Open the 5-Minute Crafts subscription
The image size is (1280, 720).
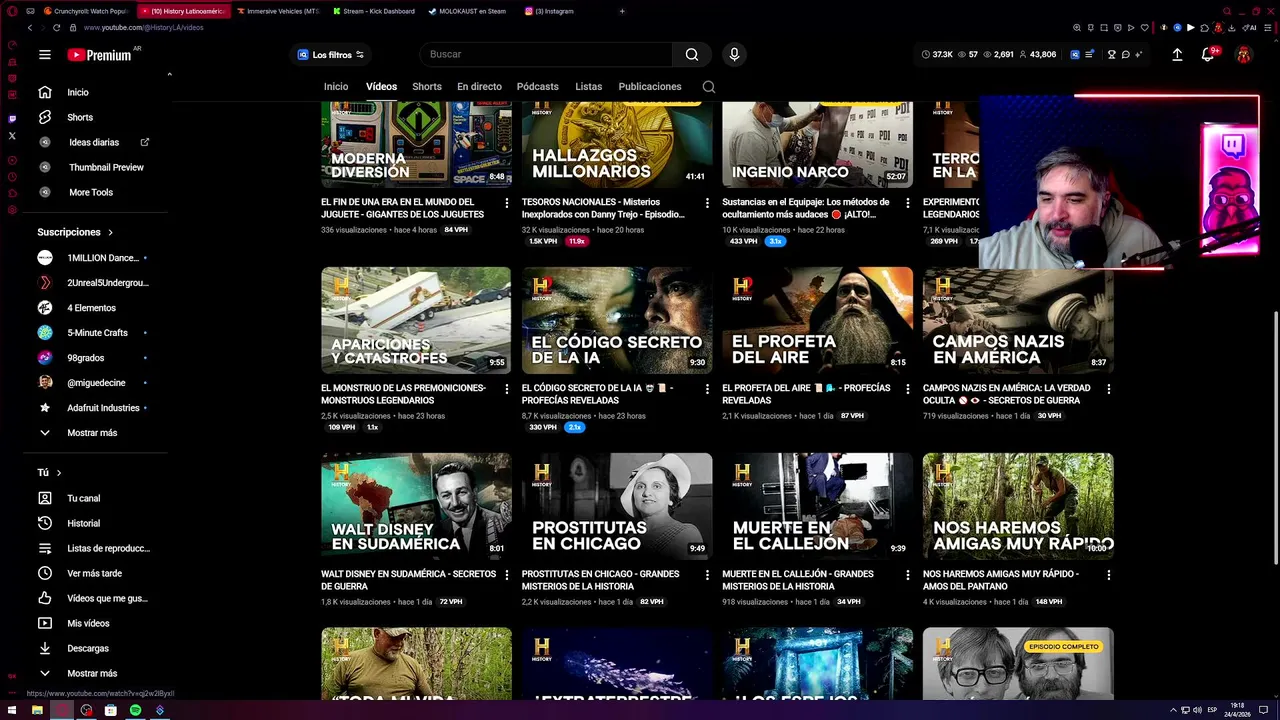(x=95, y=333)
